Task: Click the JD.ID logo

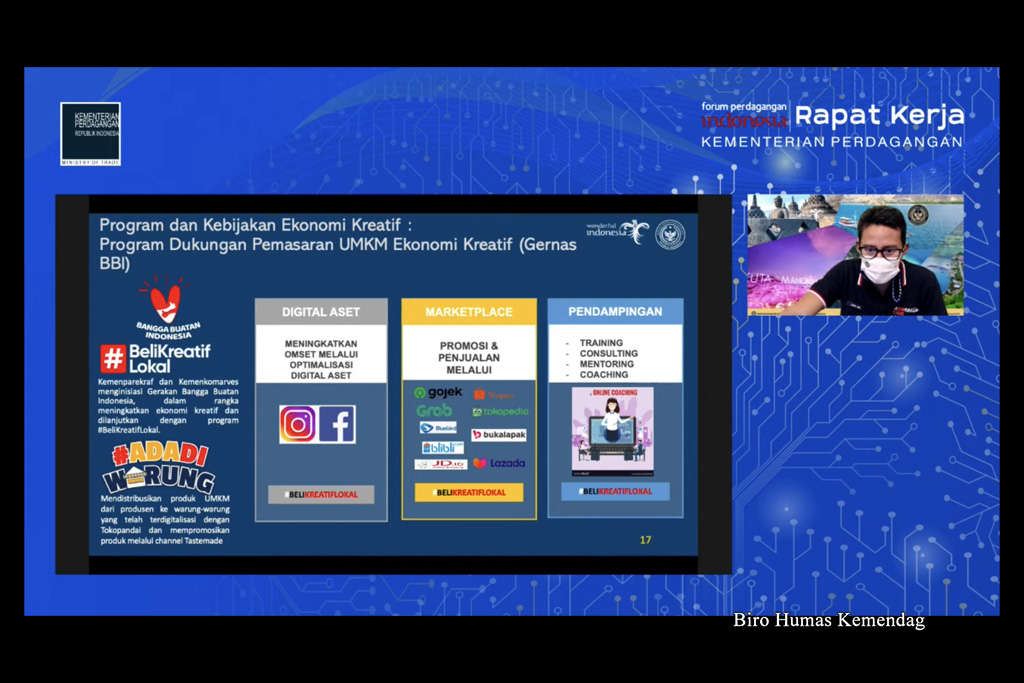Action: 441,464
